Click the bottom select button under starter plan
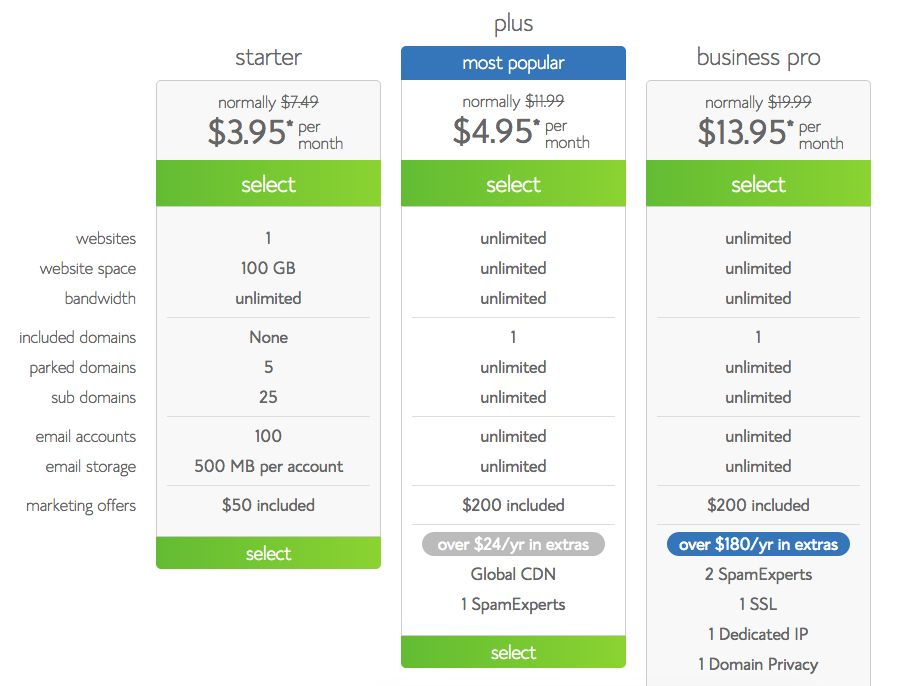This screenshot has height=686, width=921. (268, 553)
